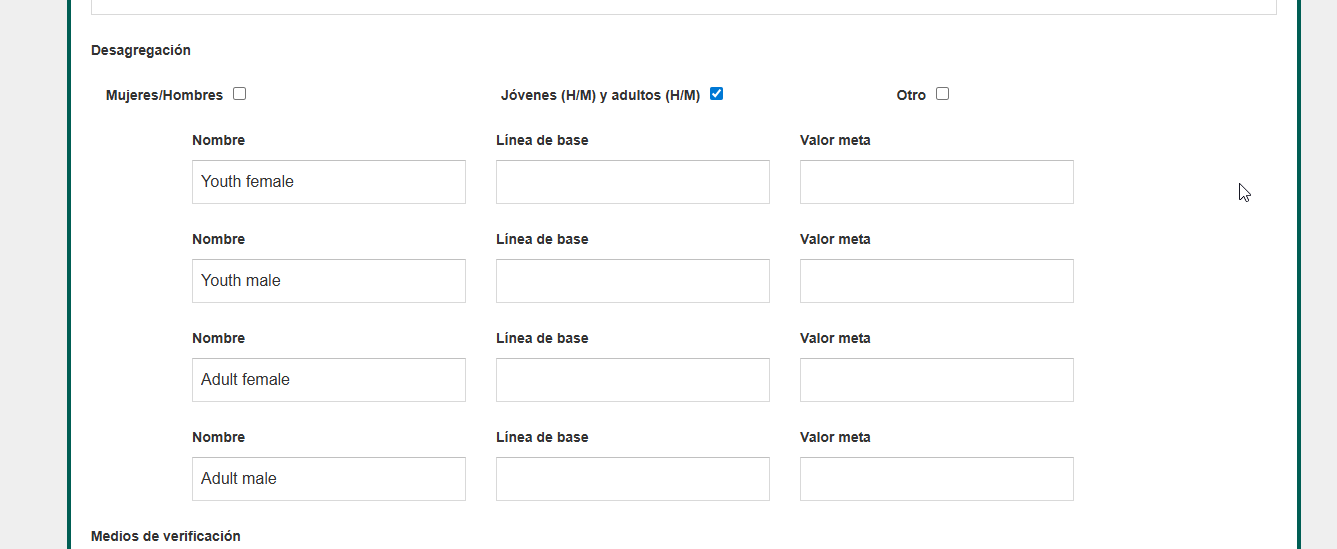This screenshot has width=1337, height=549.
Task: Click the Nombre field containing Youth male
Action: 328,281
